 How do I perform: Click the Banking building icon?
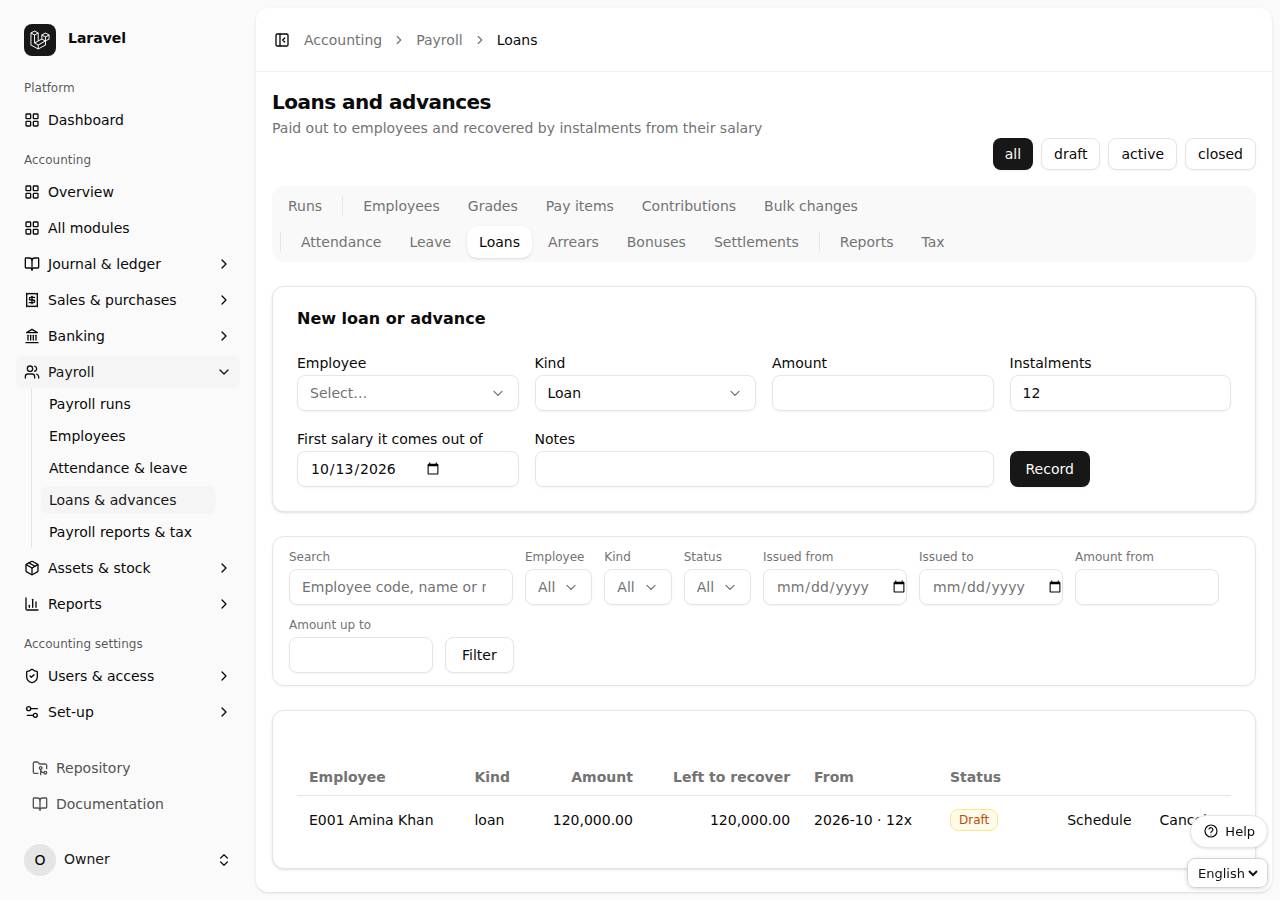tap(32, 336)
